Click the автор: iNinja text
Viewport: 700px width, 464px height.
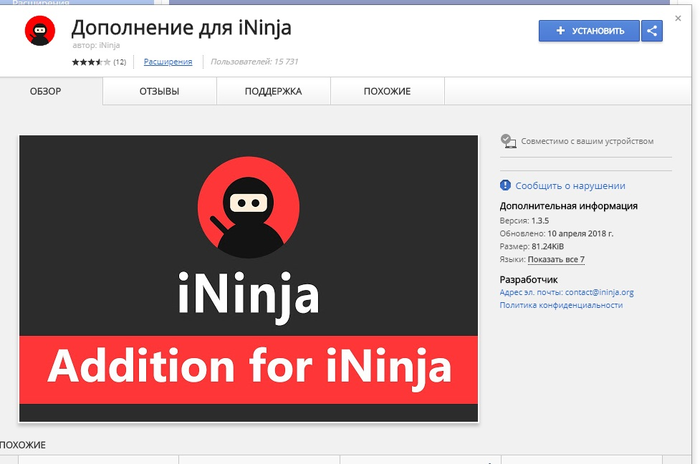(96, 45)
